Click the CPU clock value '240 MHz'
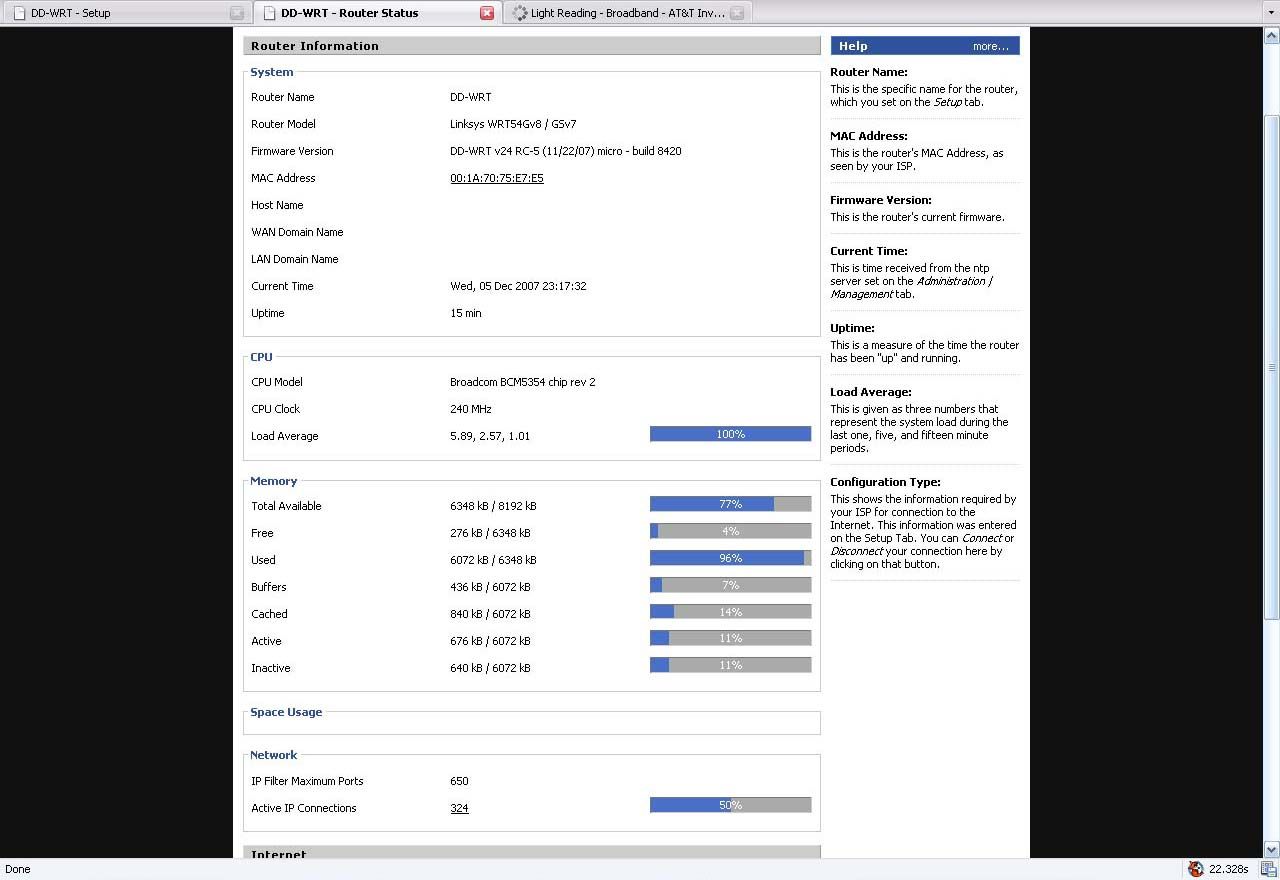The image size is (1280, 880). (471, 409)
